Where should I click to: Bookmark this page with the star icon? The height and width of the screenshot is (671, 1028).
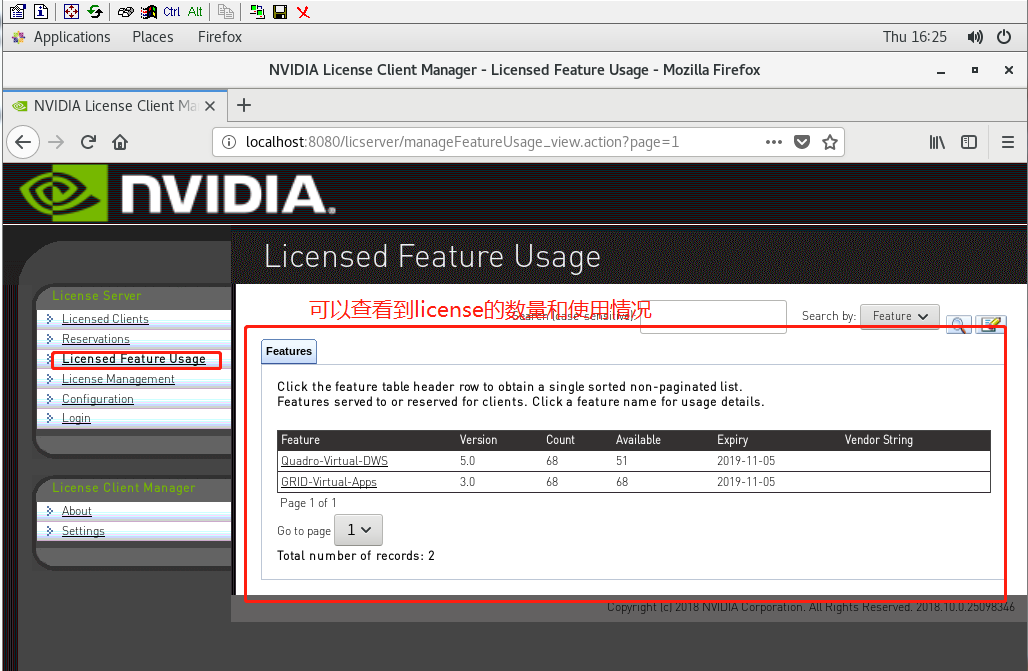[829, 142]
